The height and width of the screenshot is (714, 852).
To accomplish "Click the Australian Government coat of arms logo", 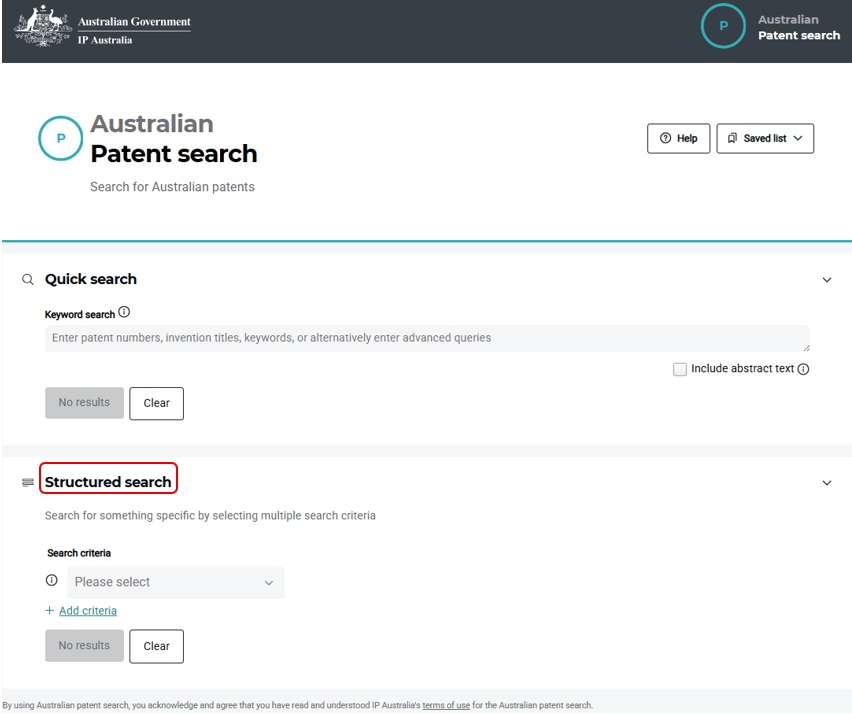I will (x=42, y=27).
